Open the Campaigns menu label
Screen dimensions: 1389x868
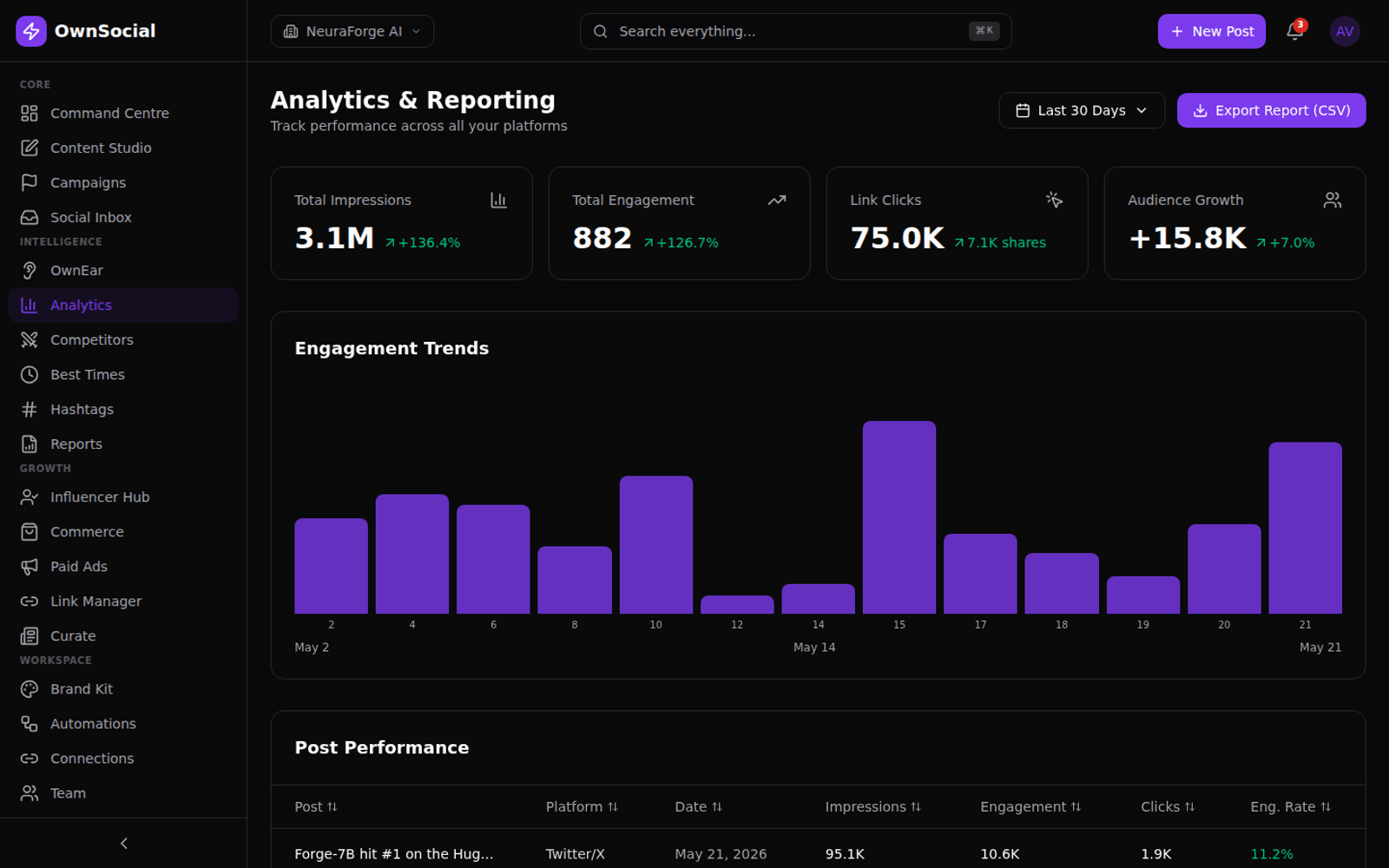(x=88, y=183)
